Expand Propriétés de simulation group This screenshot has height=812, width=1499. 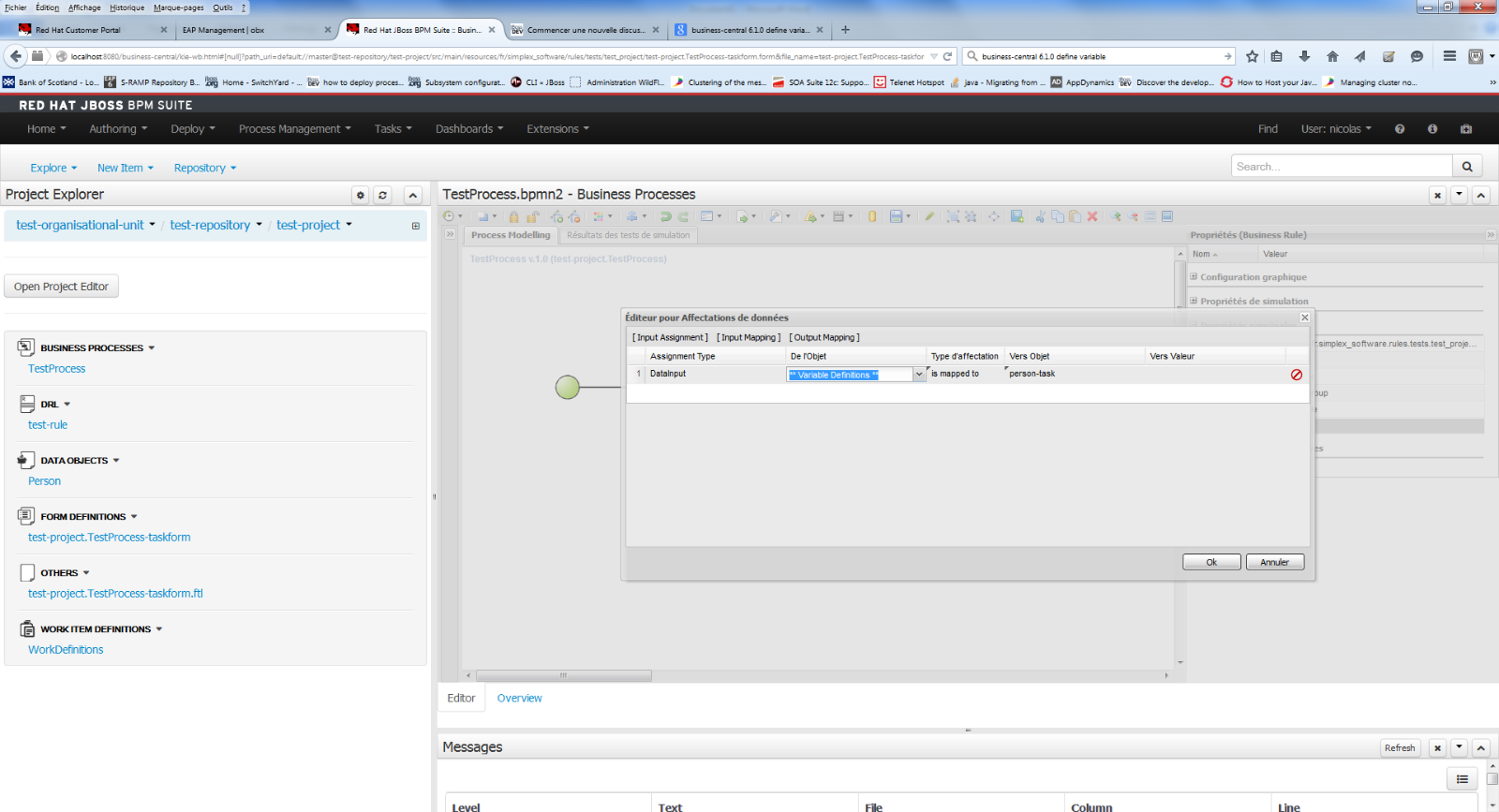[1194, 301]
